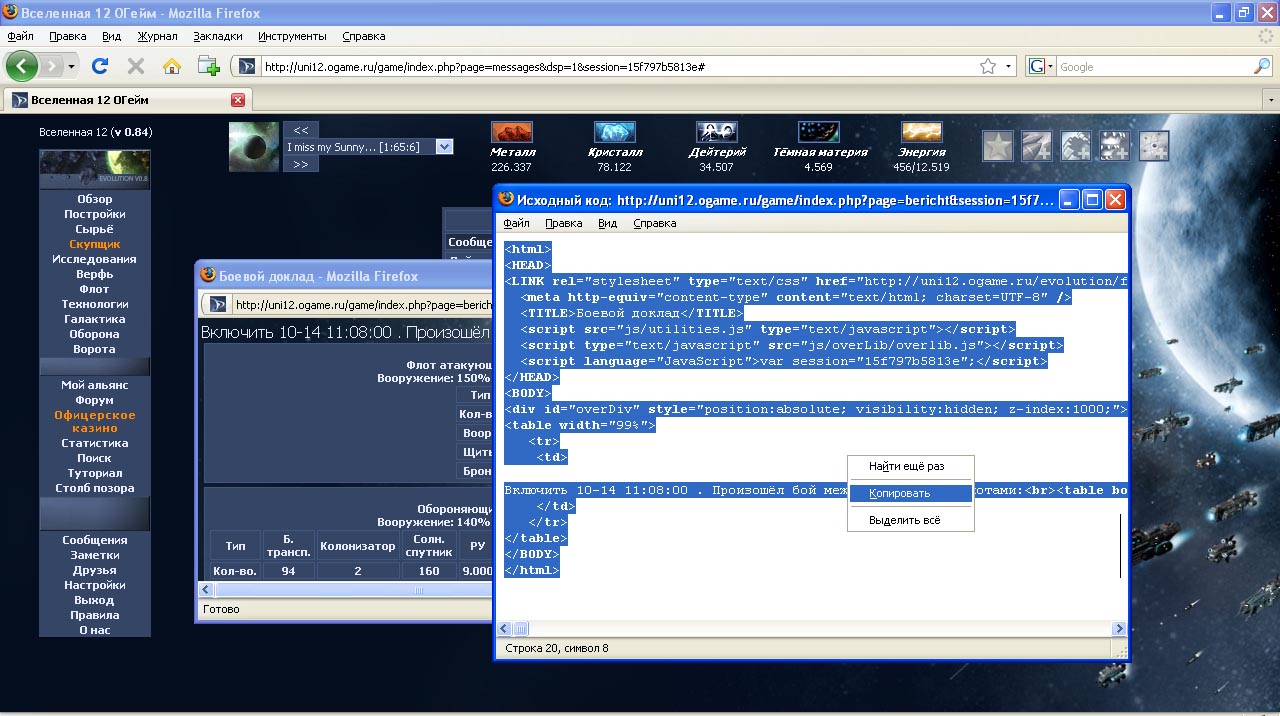Open the Постройки sidebar link

click(95, 214)
